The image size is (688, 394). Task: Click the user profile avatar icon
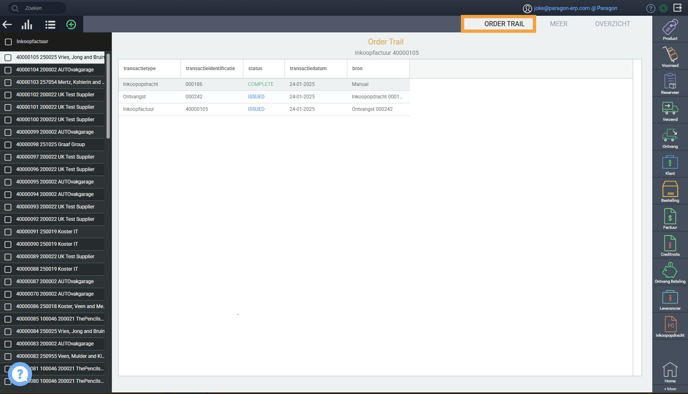[x=527, y=8]
